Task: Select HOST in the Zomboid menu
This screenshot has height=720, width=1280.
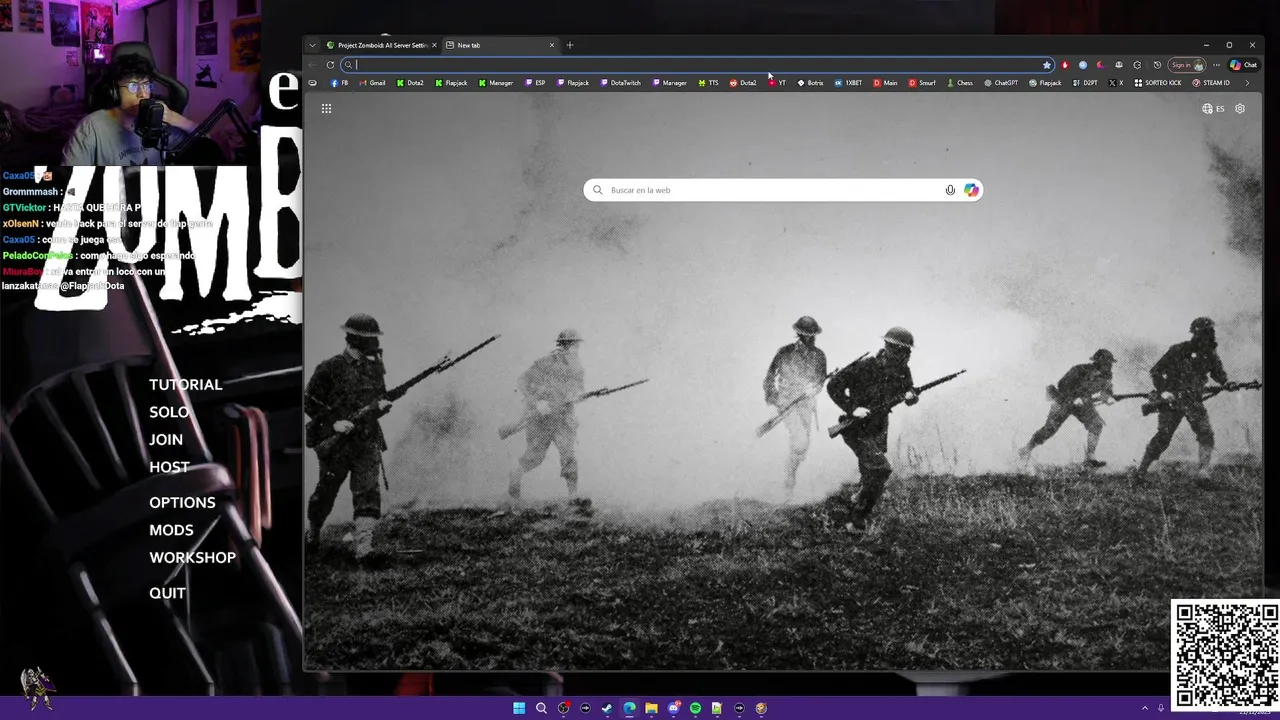Action: 169,467
